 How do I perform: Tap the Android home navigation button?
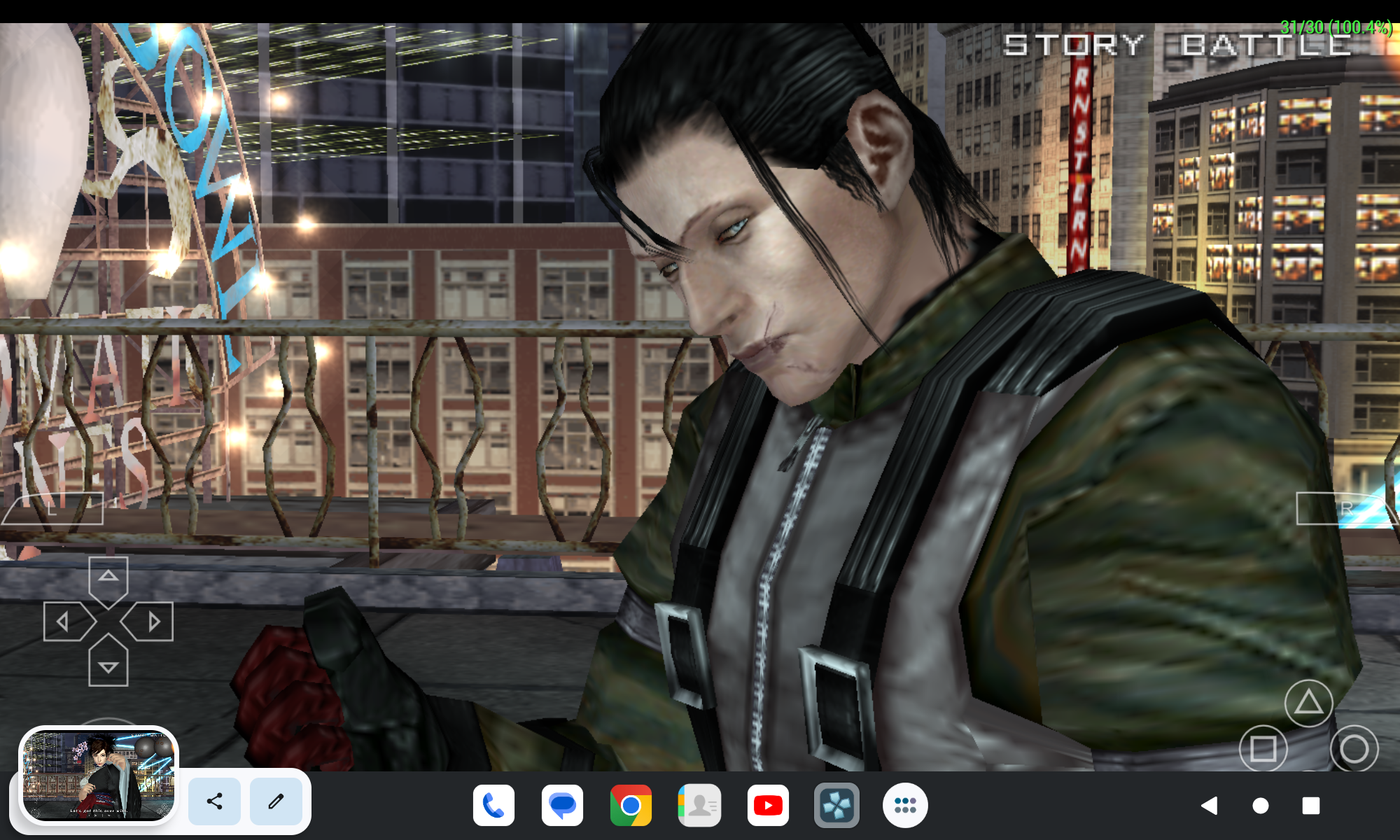1260,806
